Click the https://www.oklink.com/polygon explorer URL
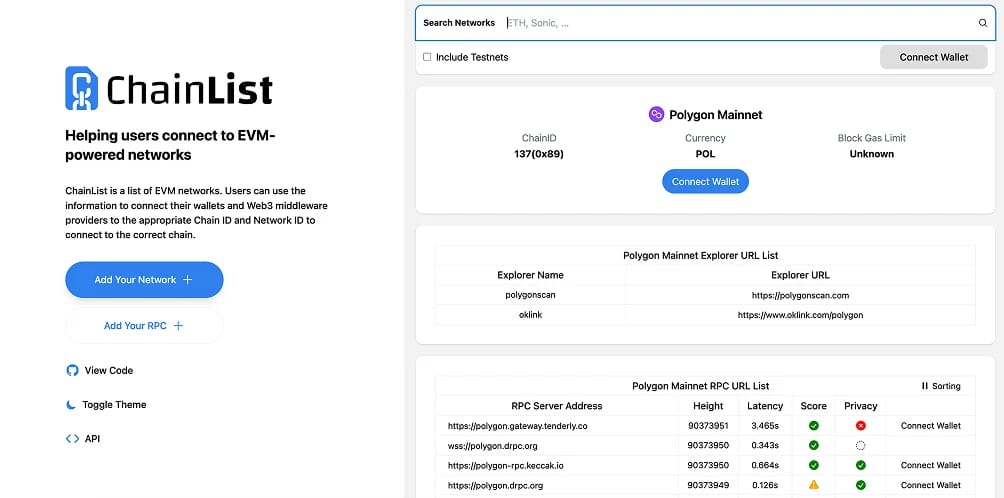 [800, 315]
